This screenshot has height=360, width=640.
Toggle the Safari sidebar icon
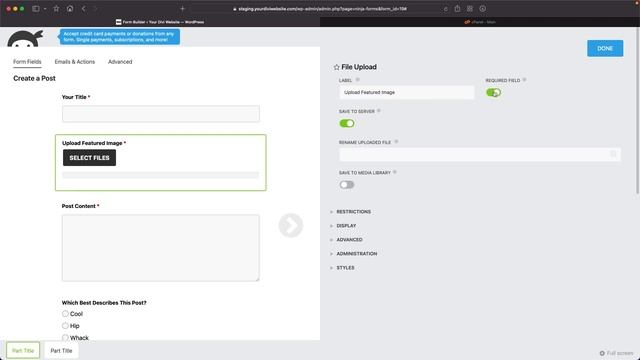click(36, 9)
